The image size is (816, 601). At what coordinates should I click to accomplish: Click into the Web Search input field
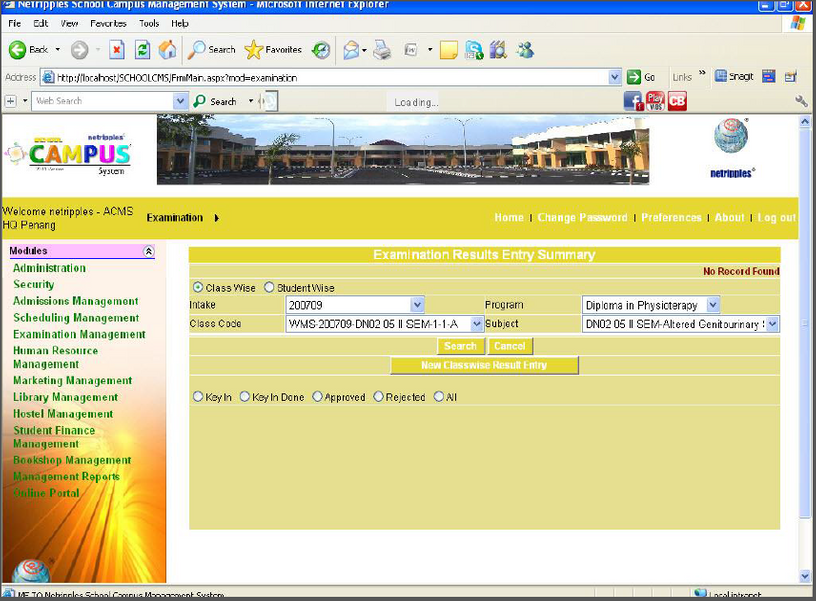[x=103, y=101]
